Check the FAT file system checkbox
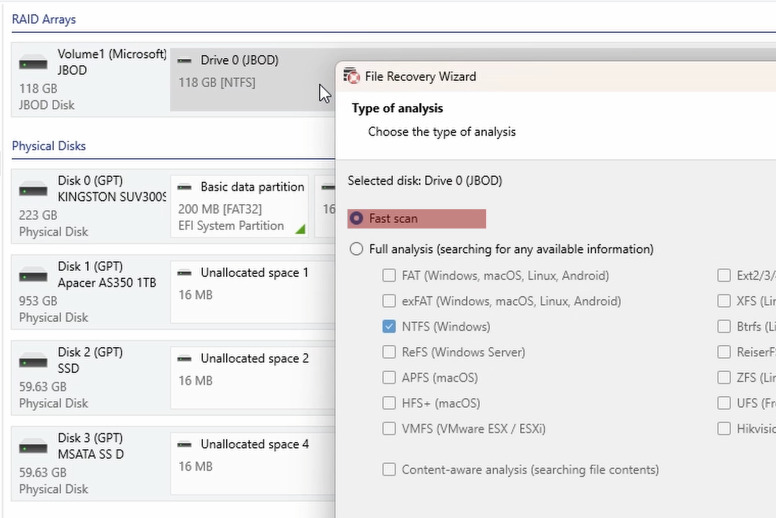776x518 pixels. 389,275
